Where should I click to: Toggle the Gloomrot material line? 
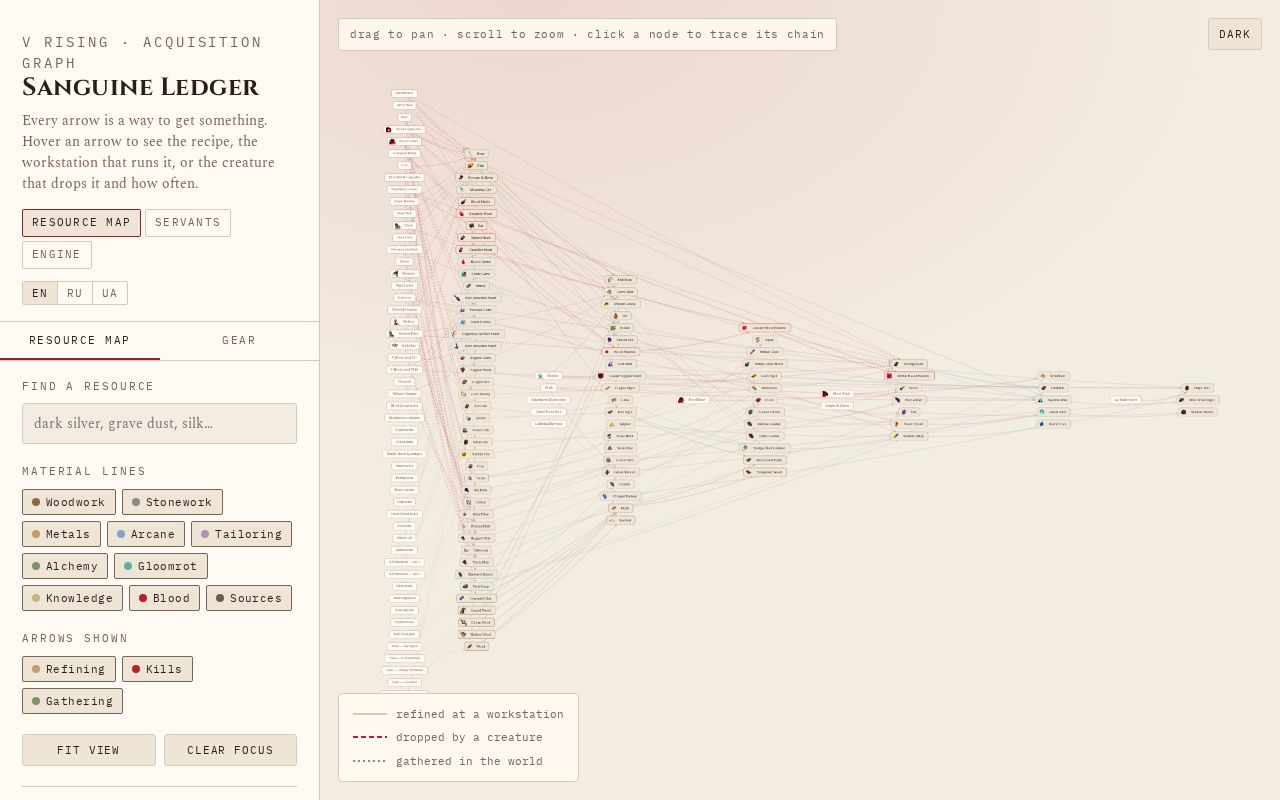161,566
